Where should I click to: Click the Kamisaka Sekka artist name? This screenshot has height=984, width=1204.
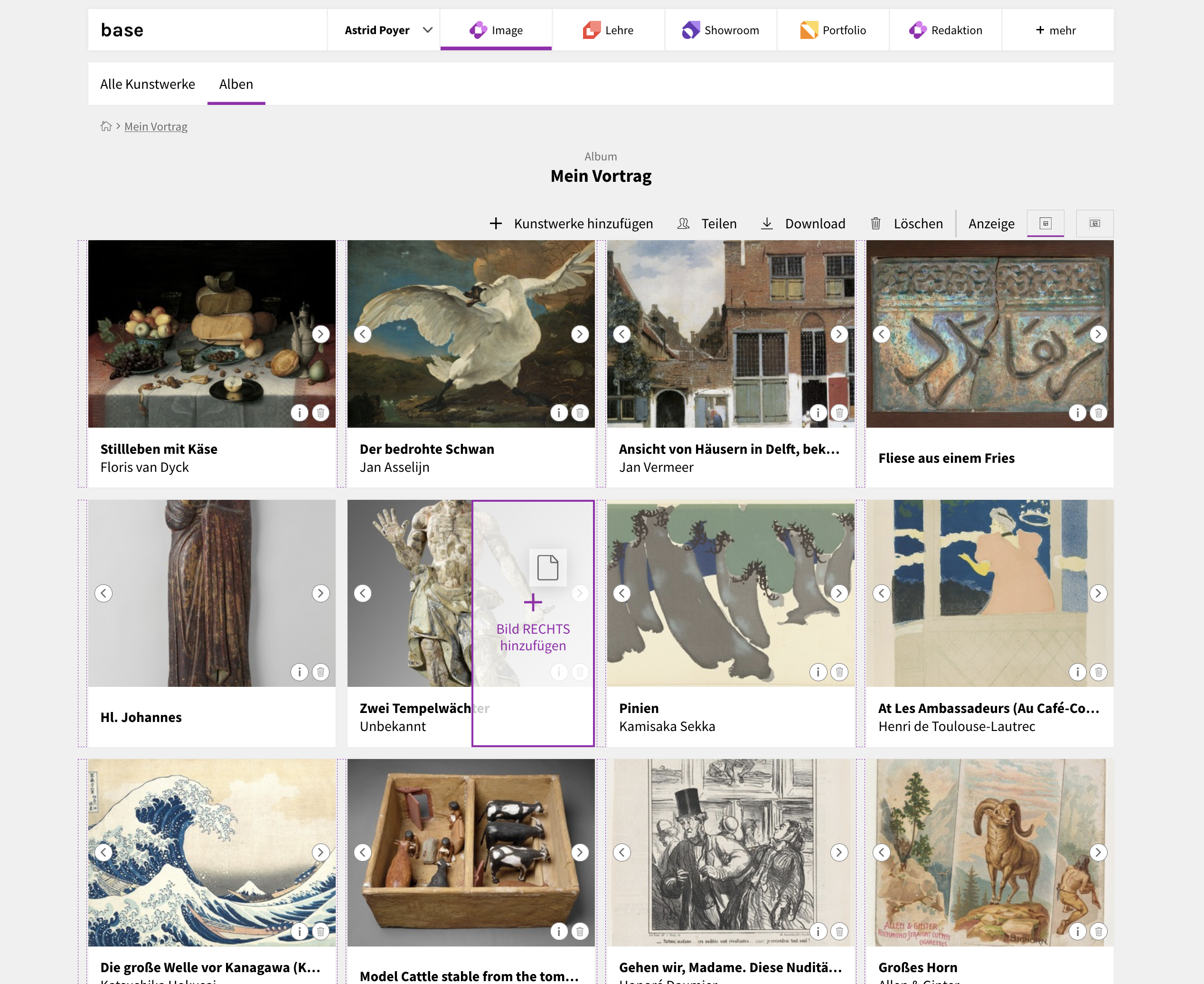[x=667, y=726]
